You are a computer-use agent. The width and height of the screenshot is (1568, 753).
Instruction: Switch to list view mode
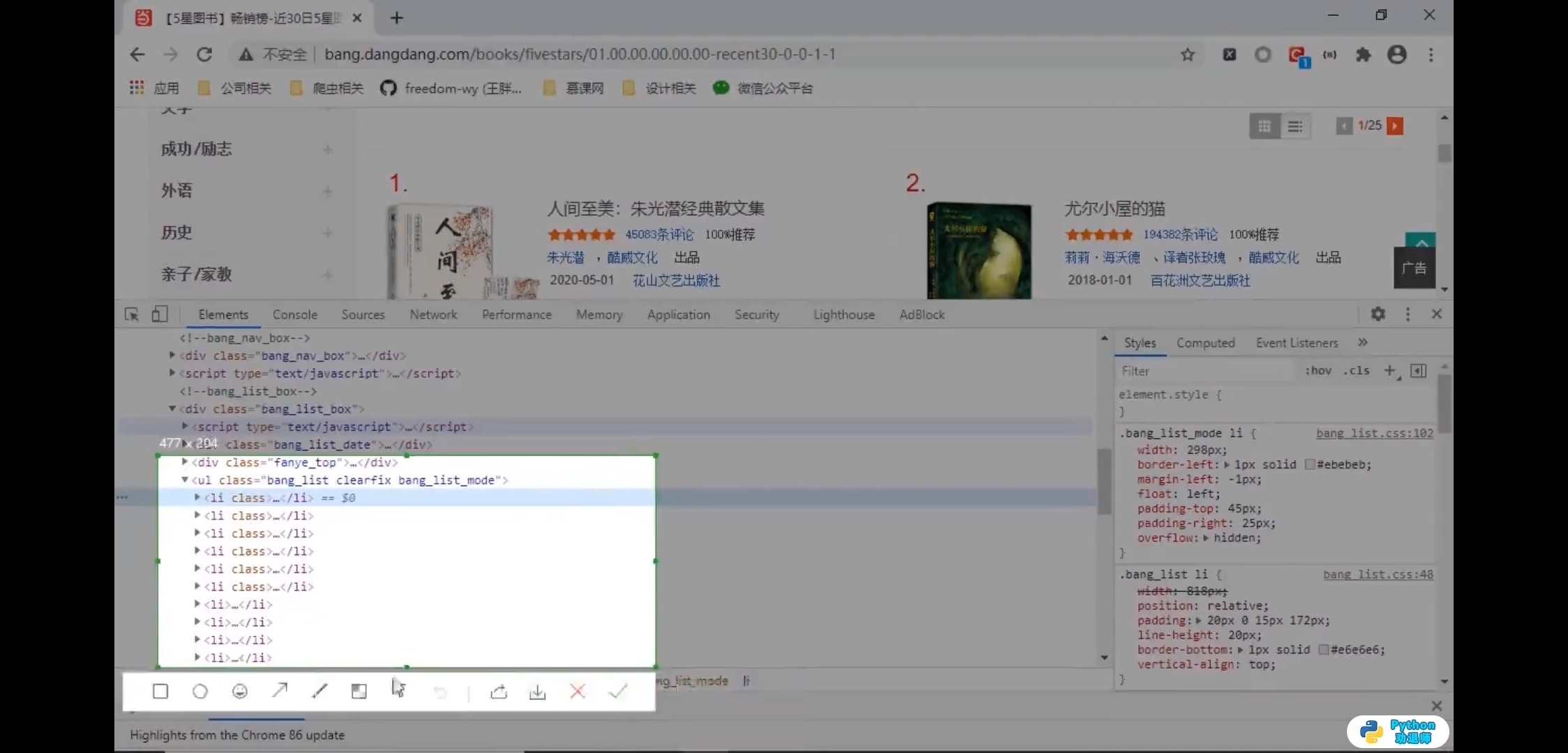click(1295, 126)
